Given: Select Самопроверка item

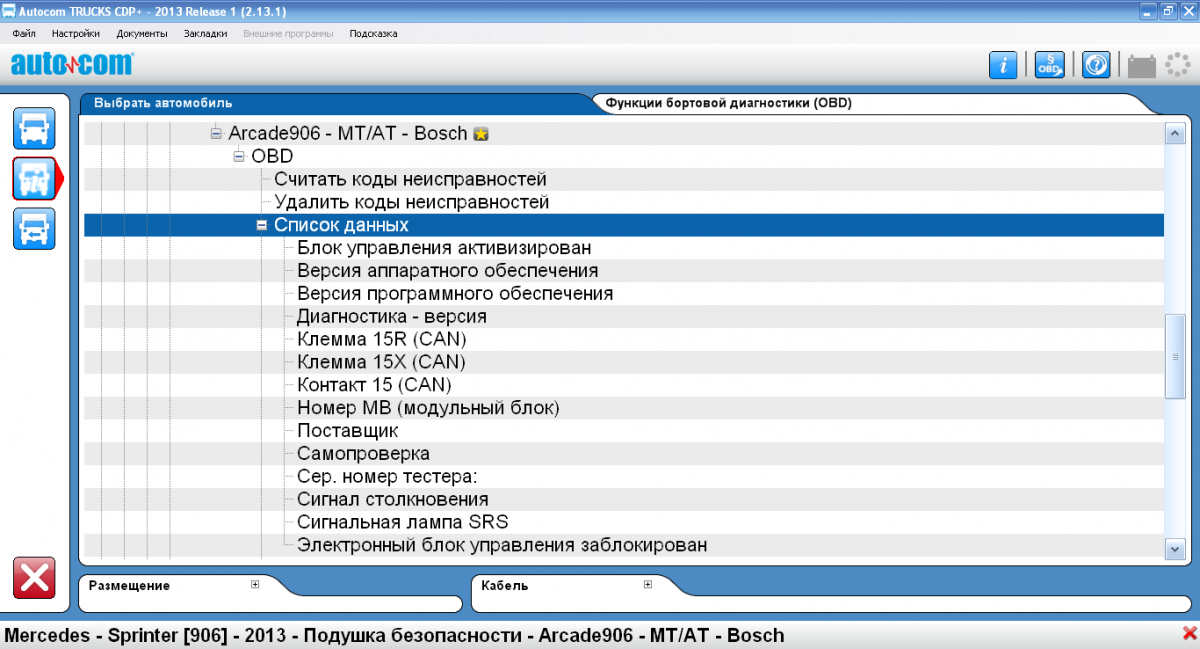Looking at the screenshot, I should coord(363,454).
